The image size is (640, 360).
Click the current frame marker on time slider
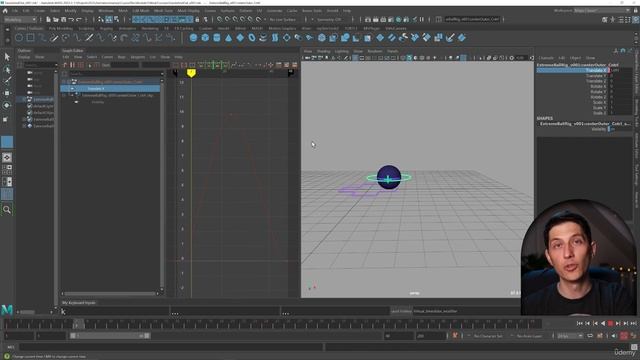[x=79, y=324]
